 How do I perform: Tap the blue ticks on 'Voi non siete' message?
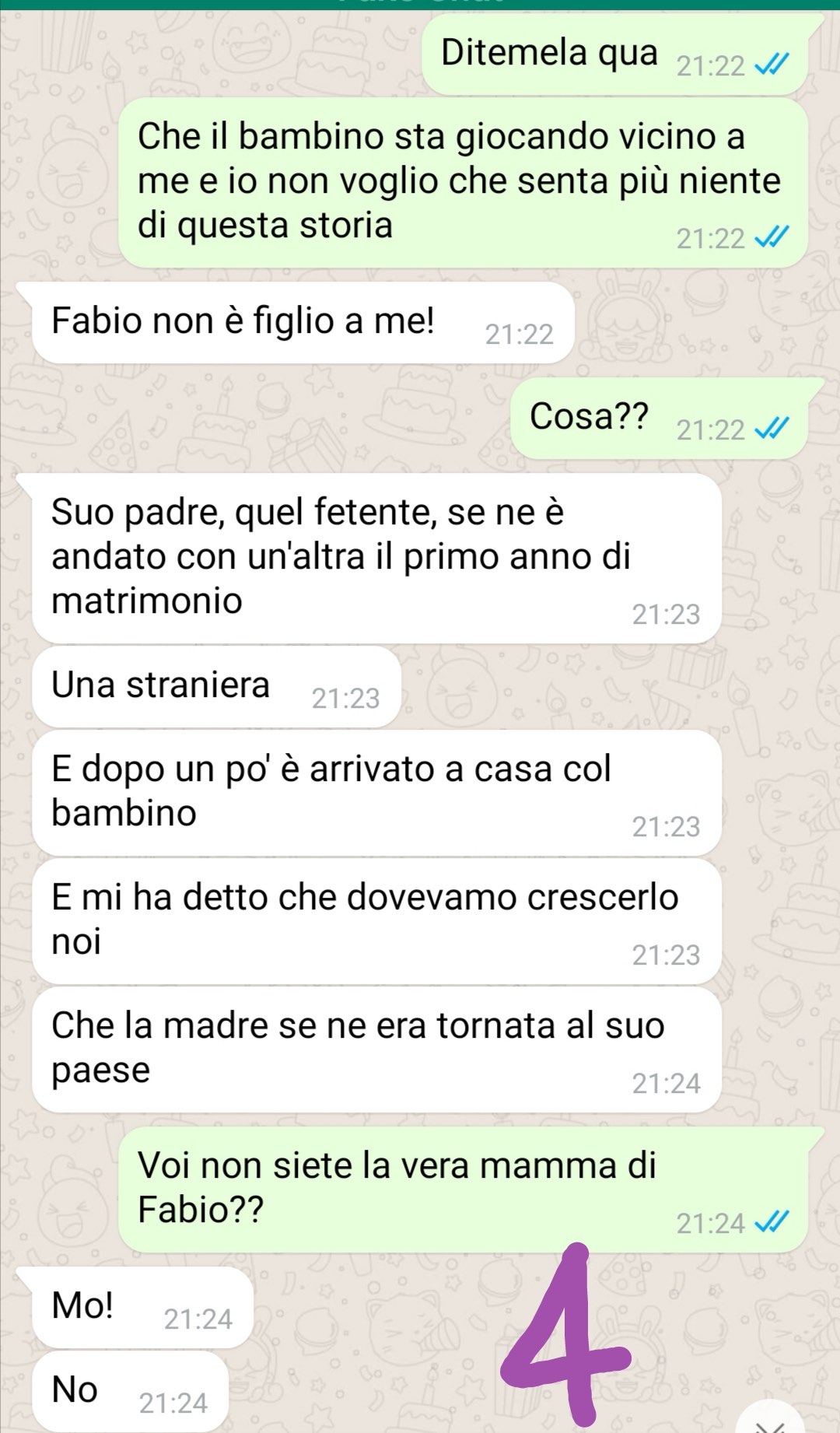[772, 1223]
